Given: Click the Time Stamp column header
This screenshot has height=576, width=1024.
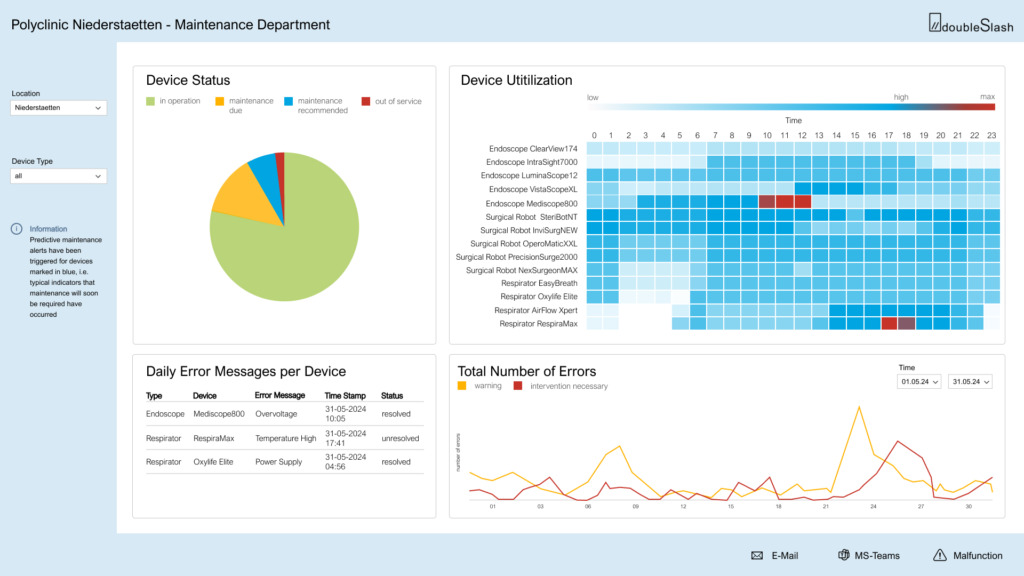Looking at the screenshot, I should [x=345, y=396].
